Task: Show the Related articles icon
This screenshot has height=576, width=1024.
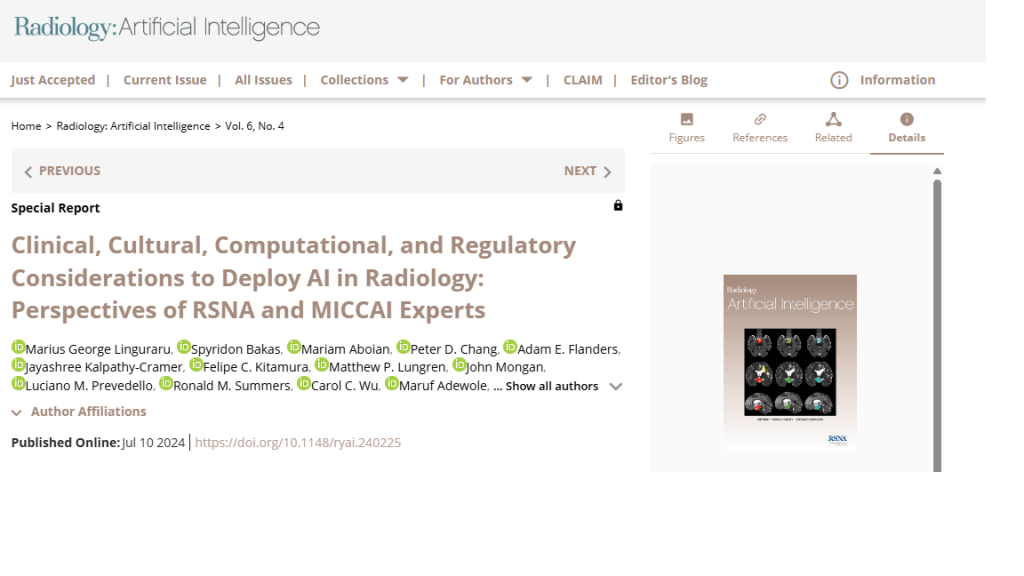Action: coord(833,119)
